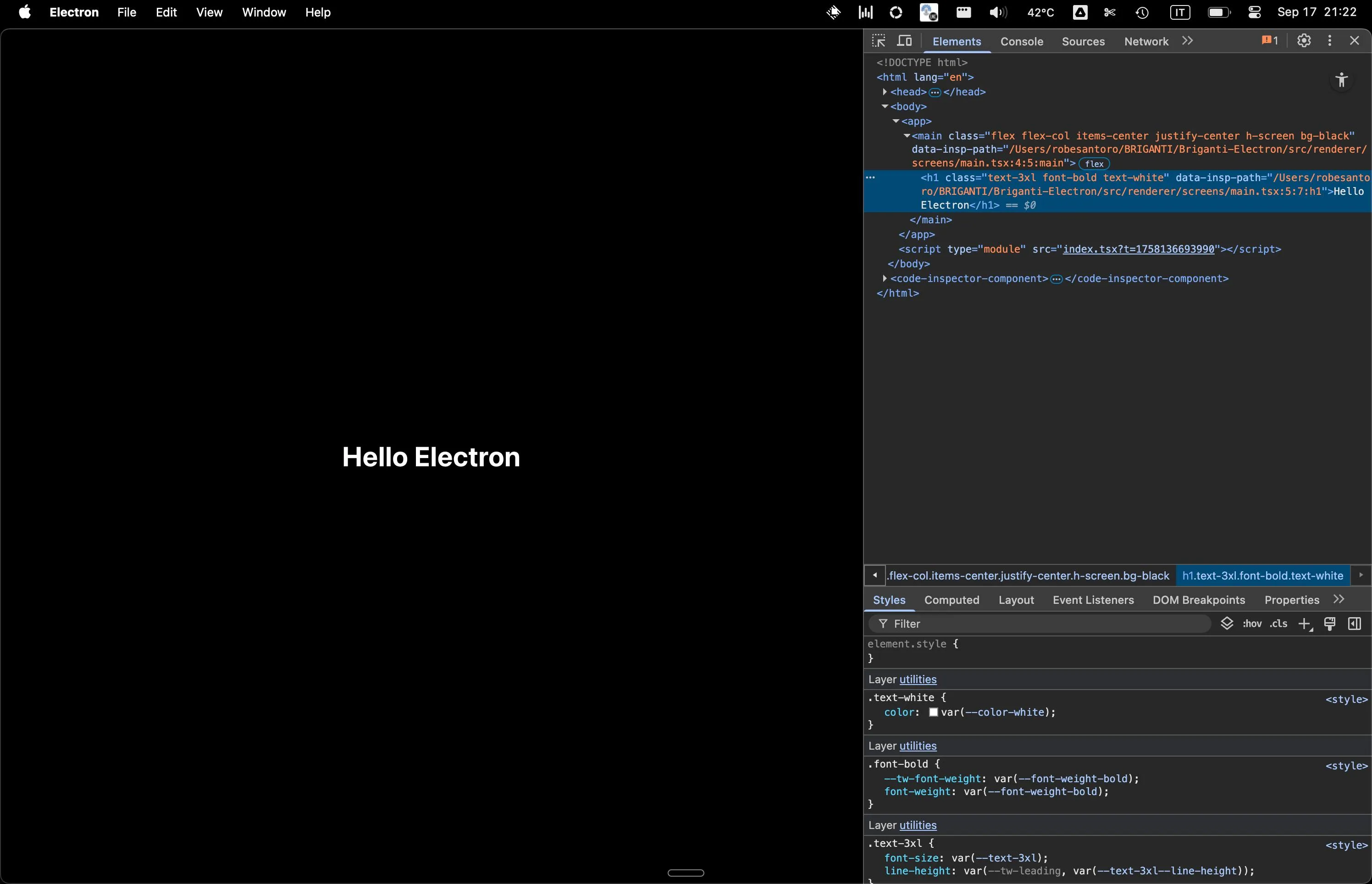
Task: Open the DOM Breakpoints pane tab
Action: point(1199,600)
